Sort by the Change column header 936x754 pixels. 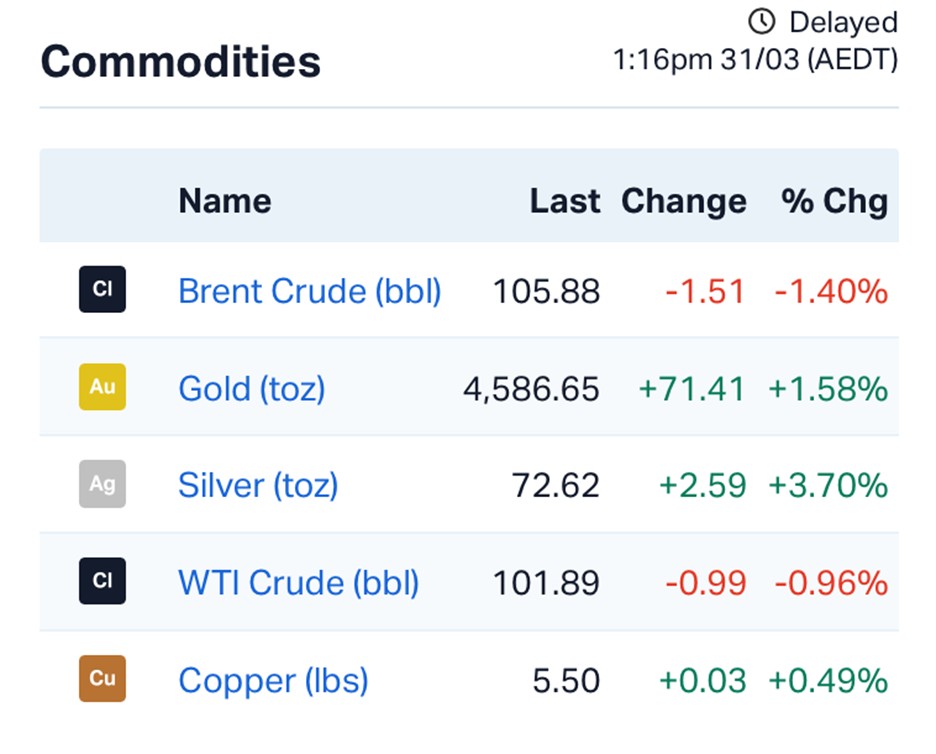pos(683,201)
